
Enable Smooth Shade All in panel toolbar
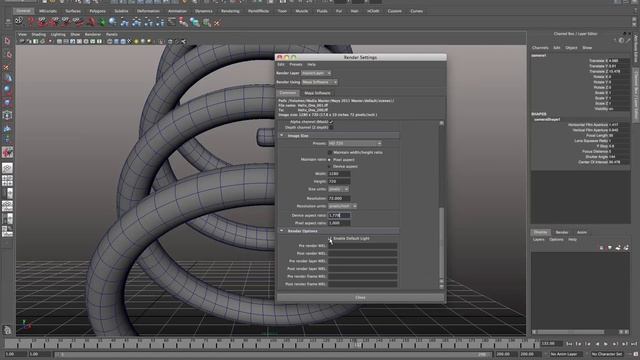[x=116, y=42]
